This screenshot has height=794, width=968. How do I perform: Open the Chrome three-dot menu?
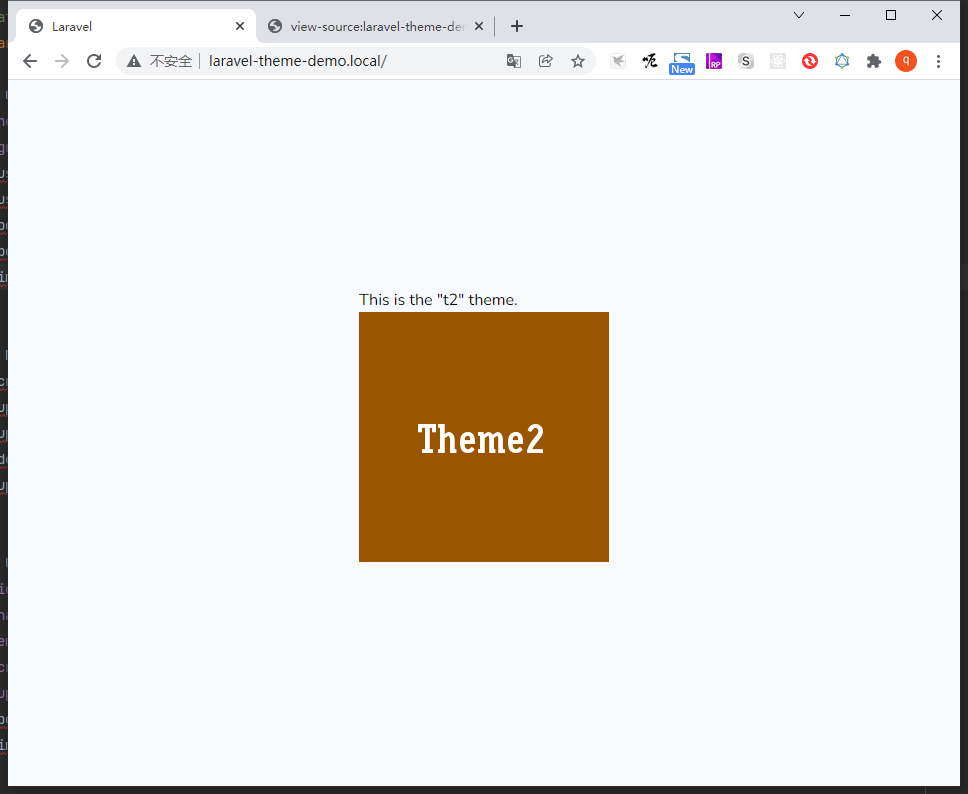click(x=938, y=61)
